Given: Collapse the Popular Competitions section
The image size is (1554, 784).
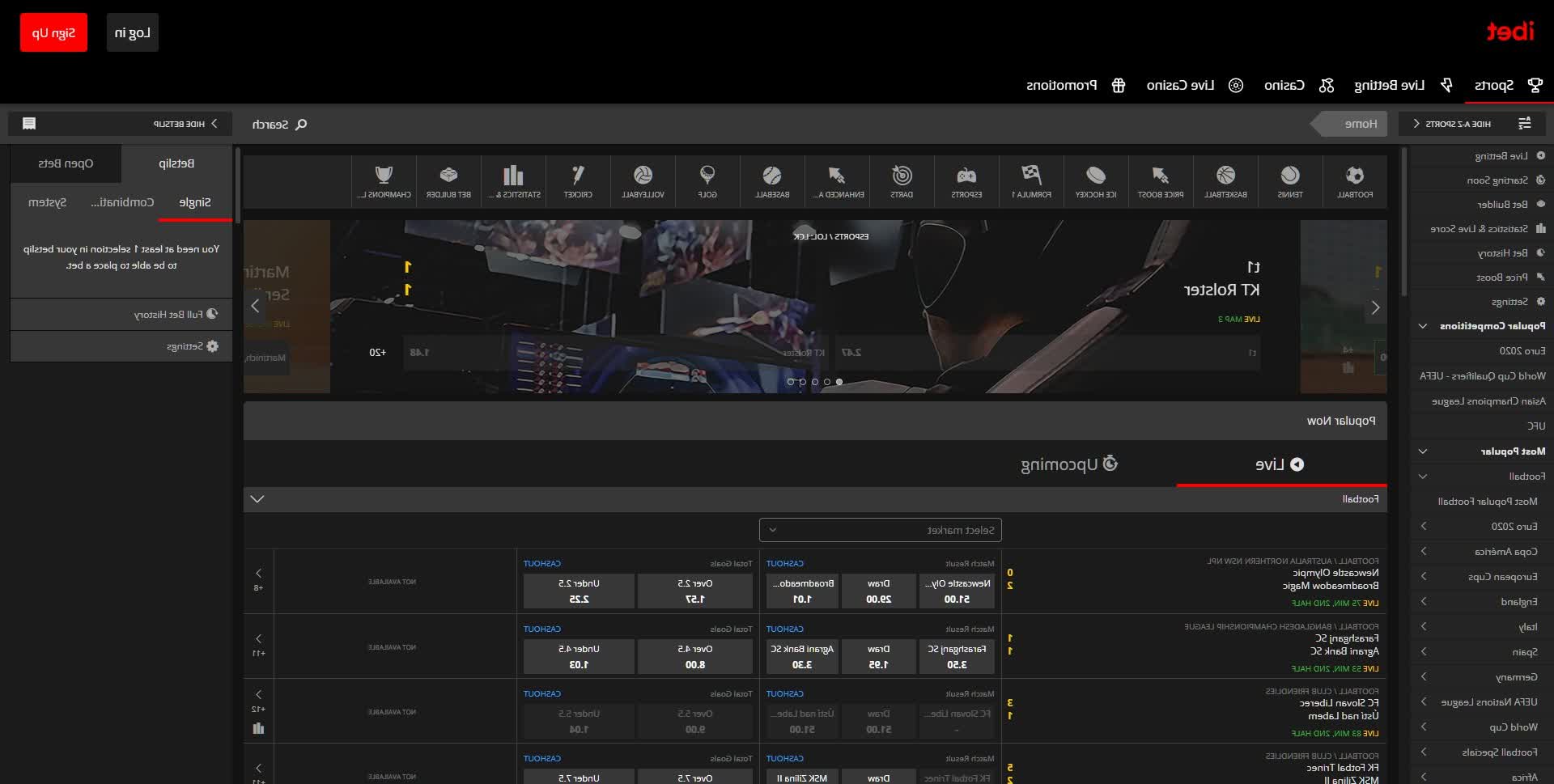Looking at the screenshot, I should pyautogui.click(x=1423, y=326).
